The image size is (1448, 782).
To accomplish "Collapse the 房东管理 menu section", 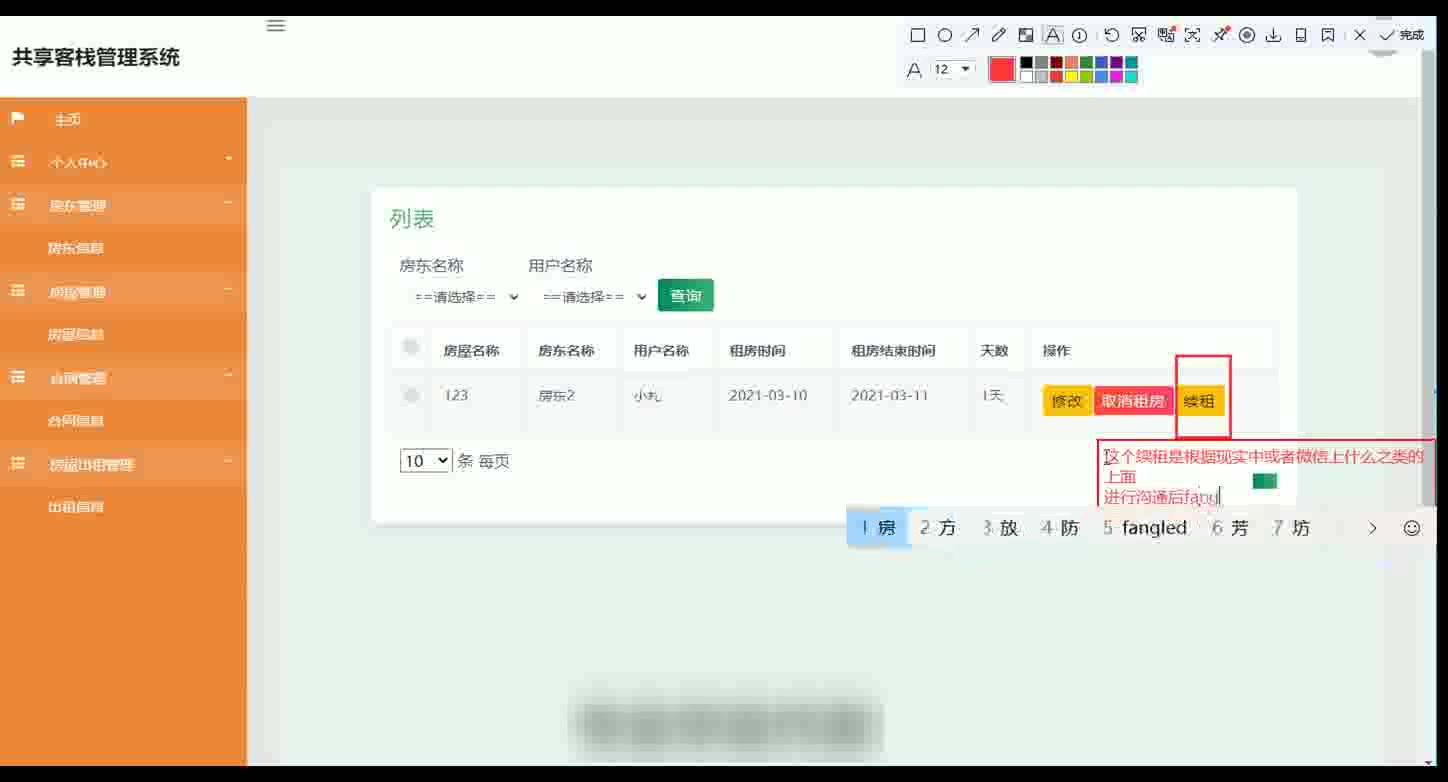I will coord(228,203).
